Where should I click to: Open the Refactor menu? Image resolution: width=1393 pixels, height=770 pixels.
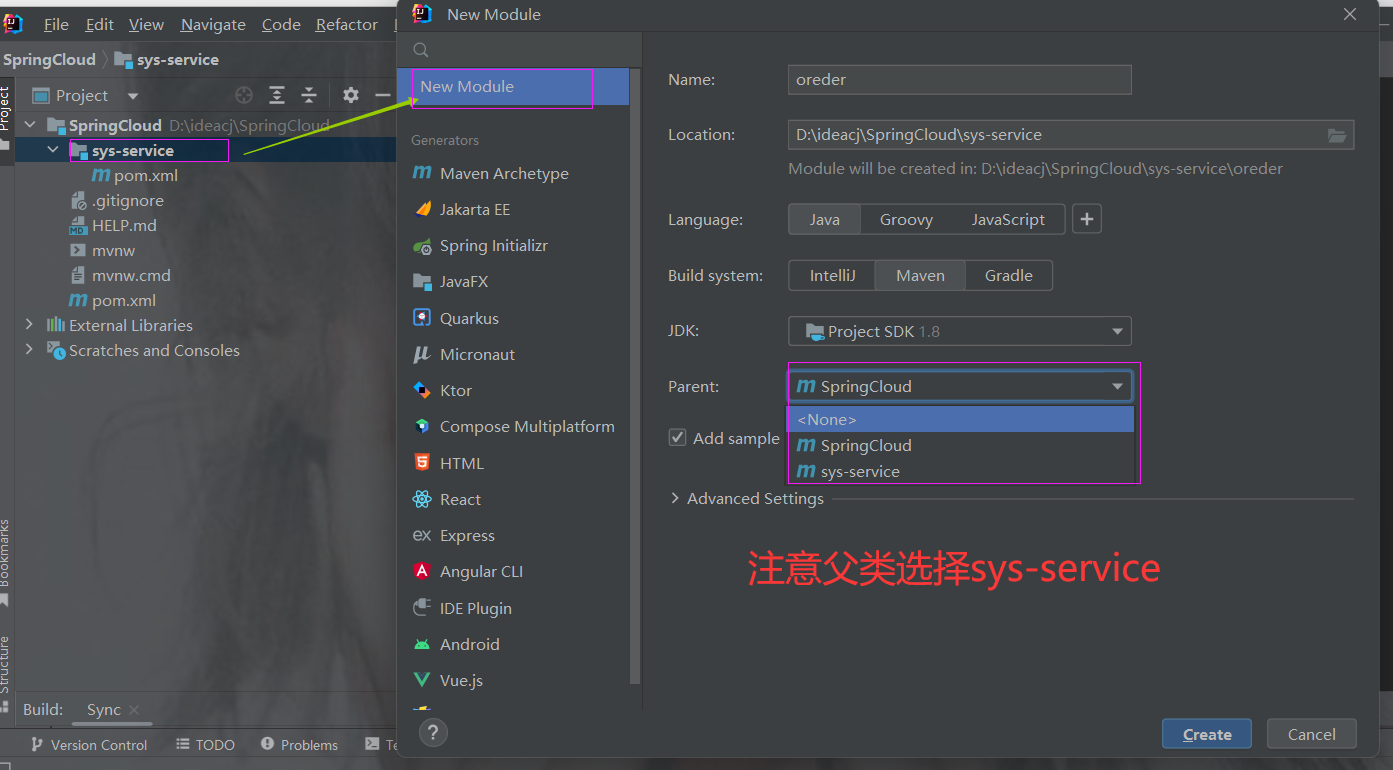click(346, 24)
